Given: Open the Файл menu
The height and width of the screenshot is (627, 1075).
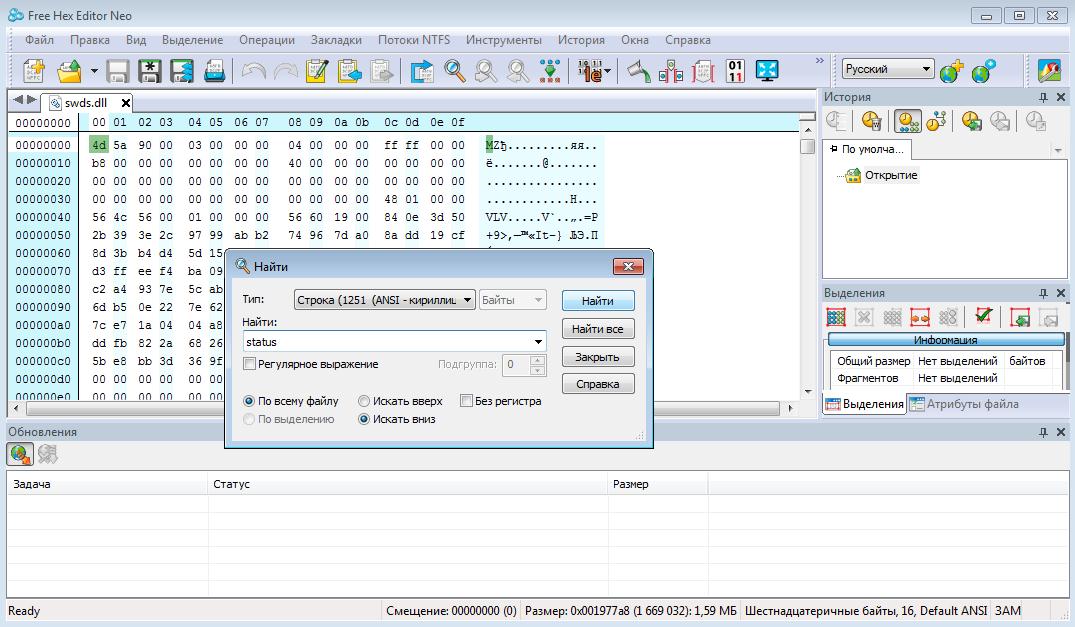Looking at the screenshot, I should [x=40, y=40].
